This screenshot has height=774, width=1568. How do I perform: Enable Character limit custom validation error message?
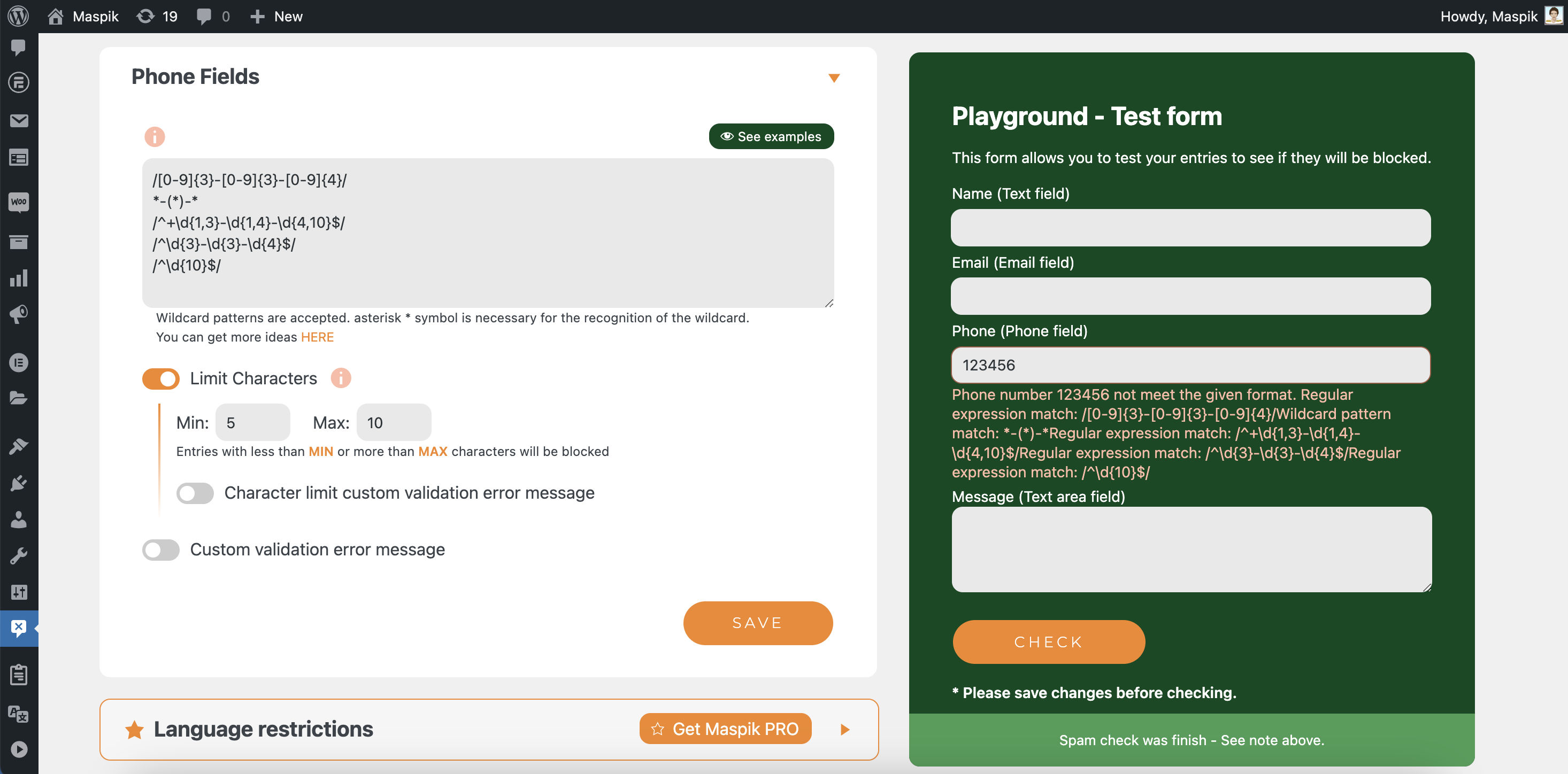pyautogui.click(x=195, y=492)
